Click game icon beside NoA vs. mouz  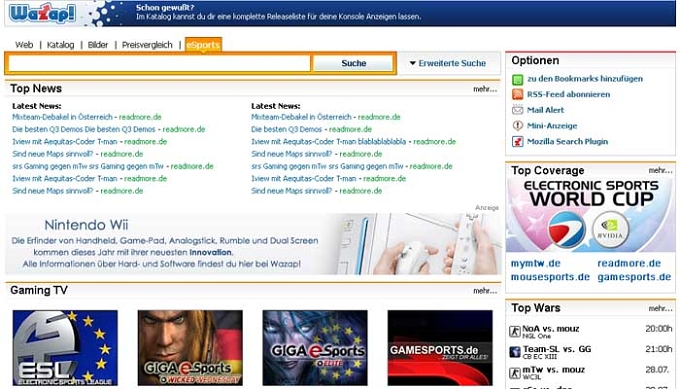coord(515,332)
